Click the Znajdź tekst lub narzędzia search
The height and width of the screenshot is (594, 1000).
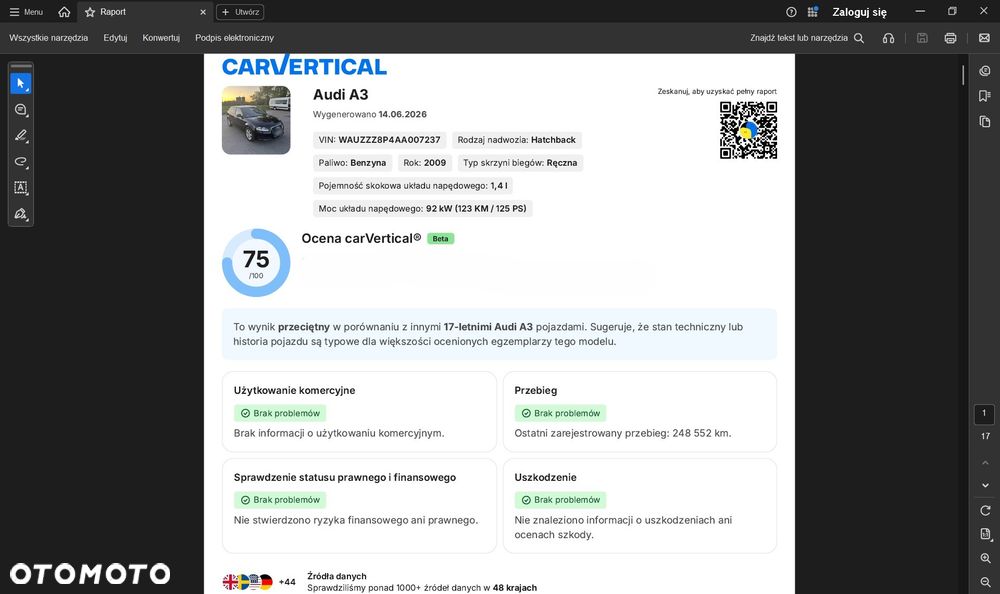tap(807, 38)
